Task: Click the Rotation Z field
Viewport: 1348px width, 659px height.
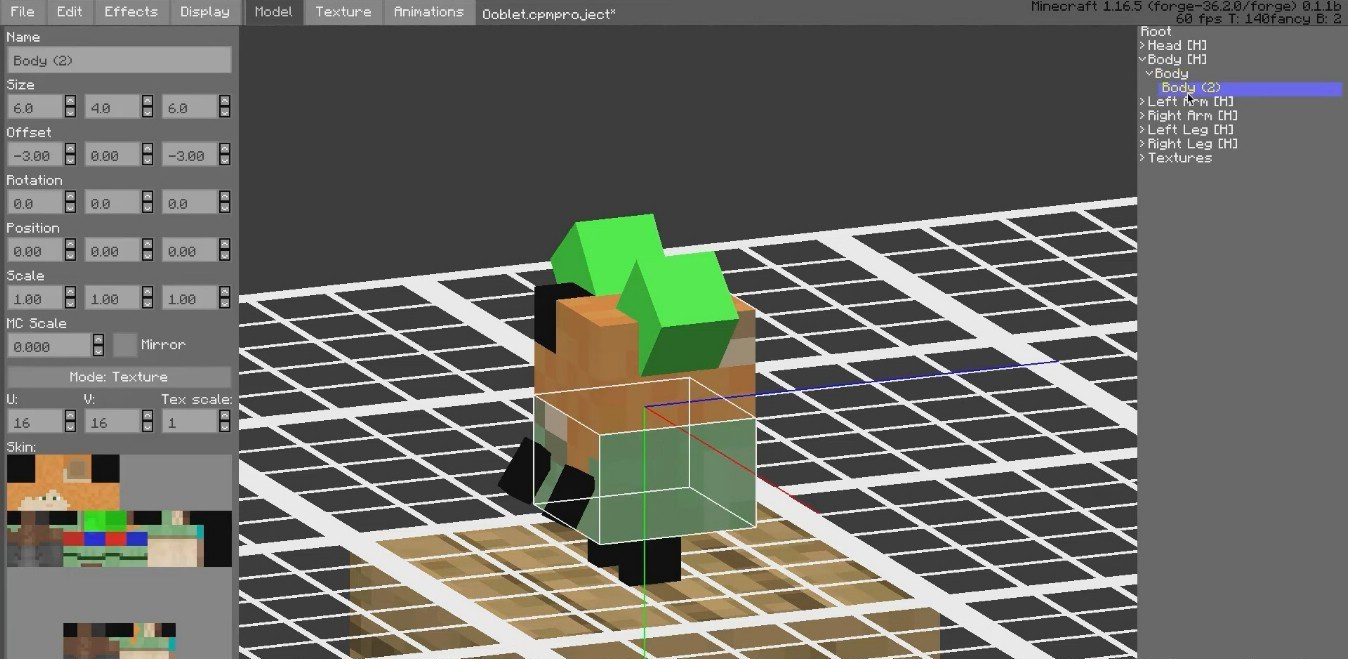Action: [189, 203]
